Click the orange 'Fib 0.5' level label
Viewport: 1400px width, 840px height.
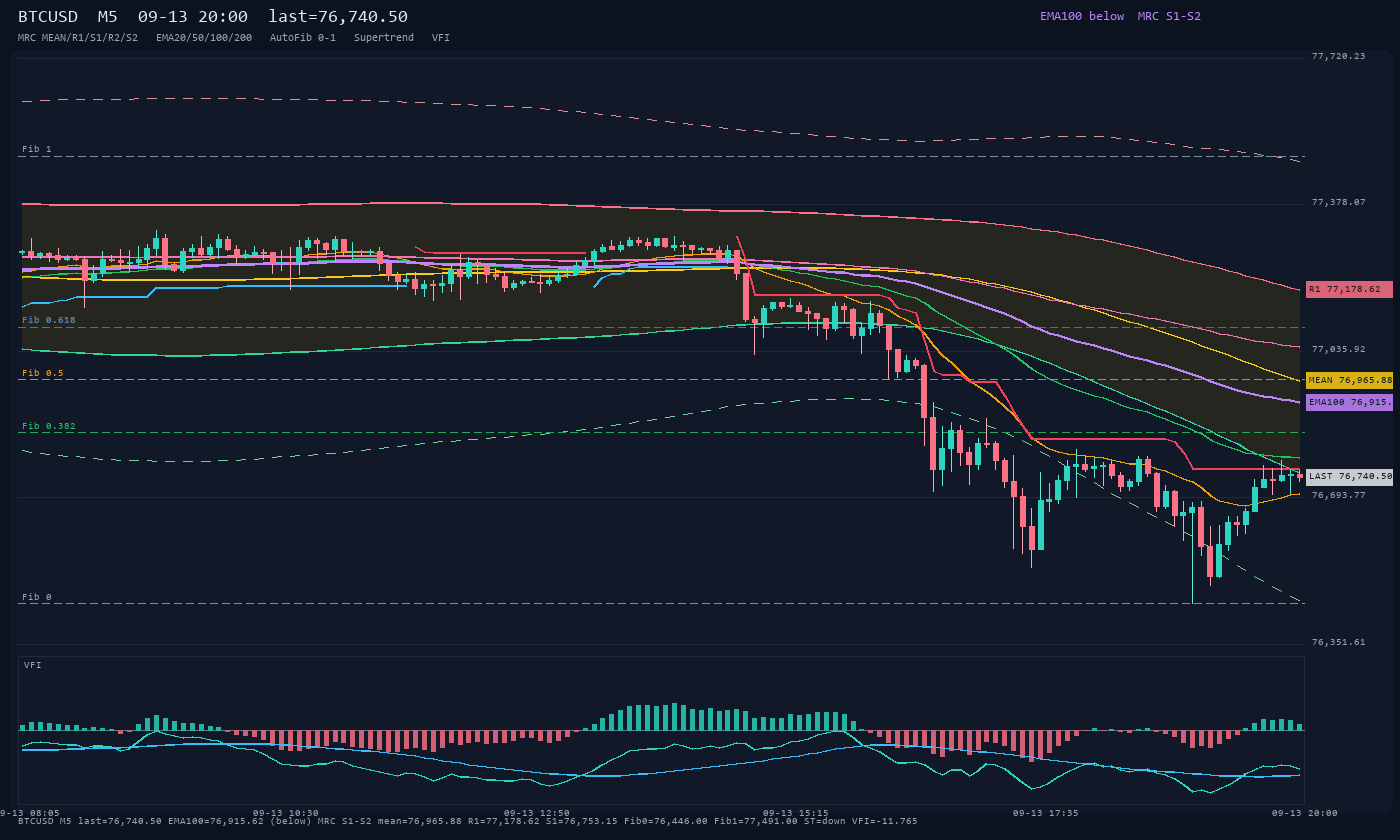tap(43, 373)
